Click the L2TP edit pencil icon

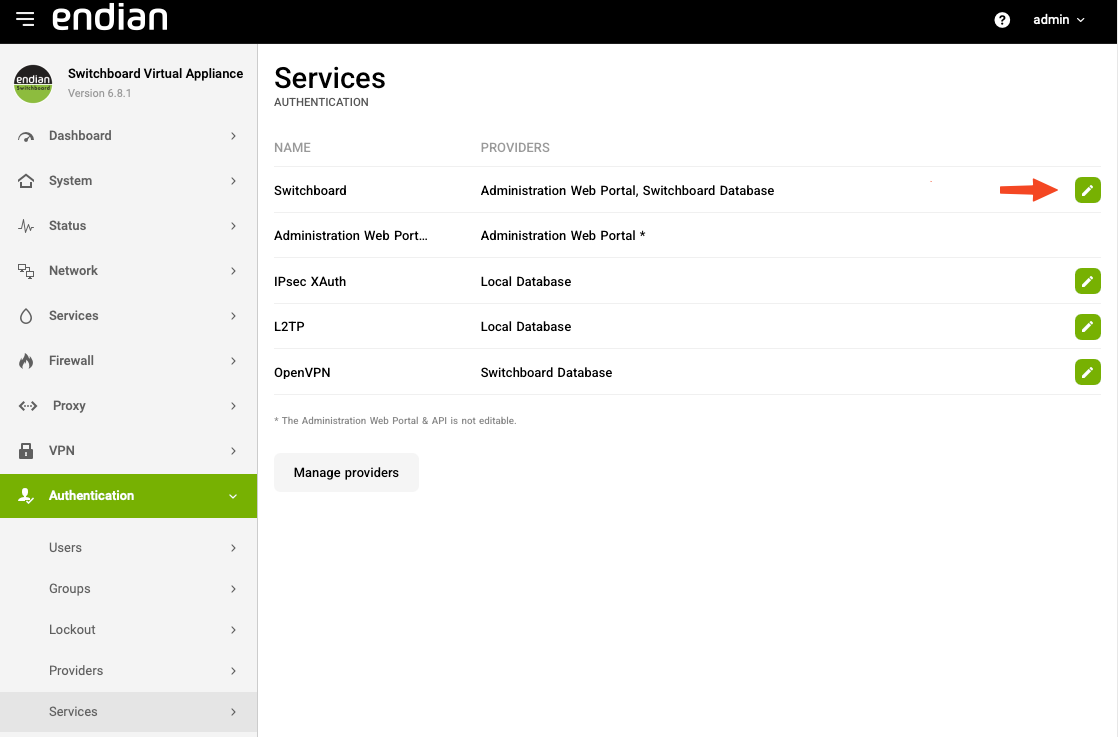(1087, 327)
